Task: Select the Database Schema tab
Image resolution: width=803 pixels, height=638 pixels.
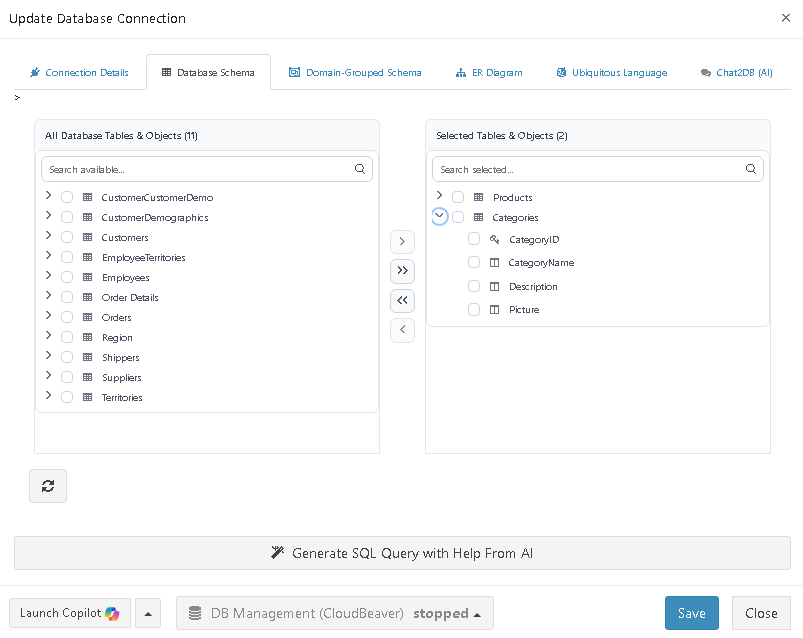Action: [208, 72]
